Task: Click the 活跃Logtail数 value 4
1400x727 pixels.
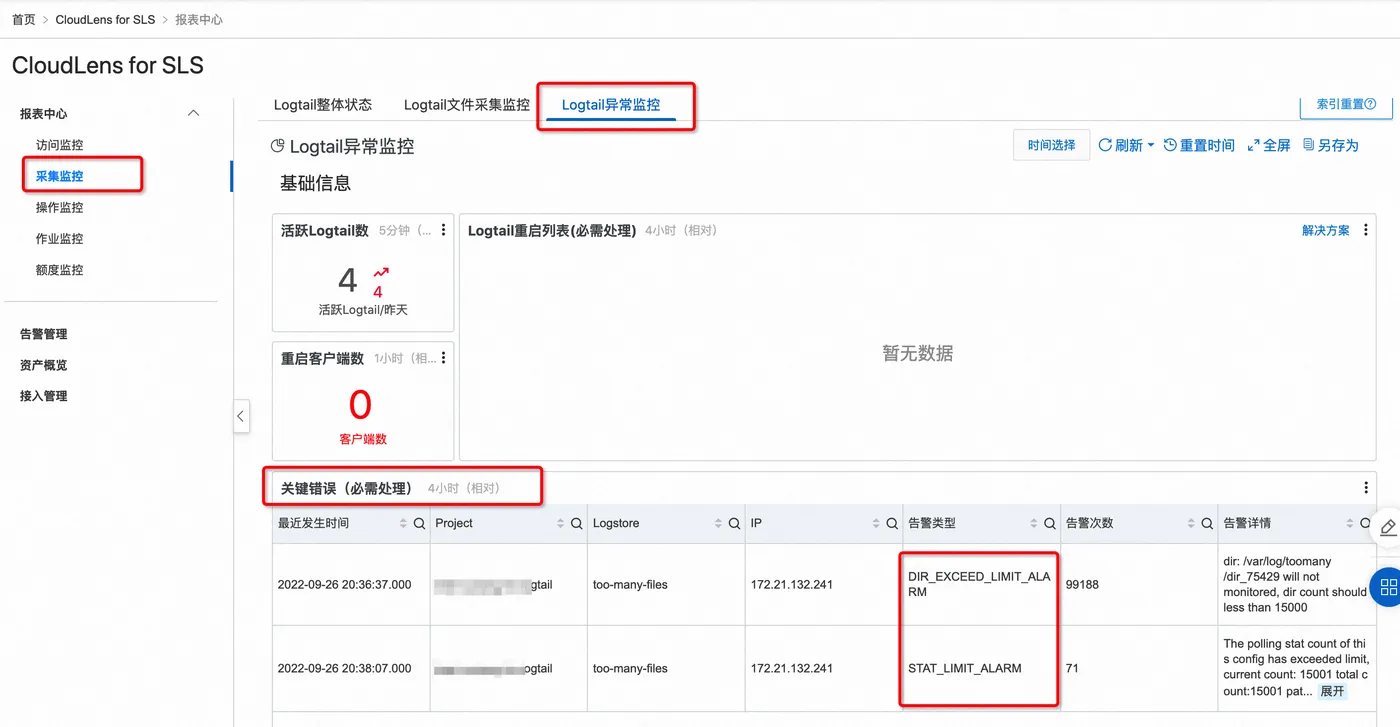Action: [x=348, y=281]
